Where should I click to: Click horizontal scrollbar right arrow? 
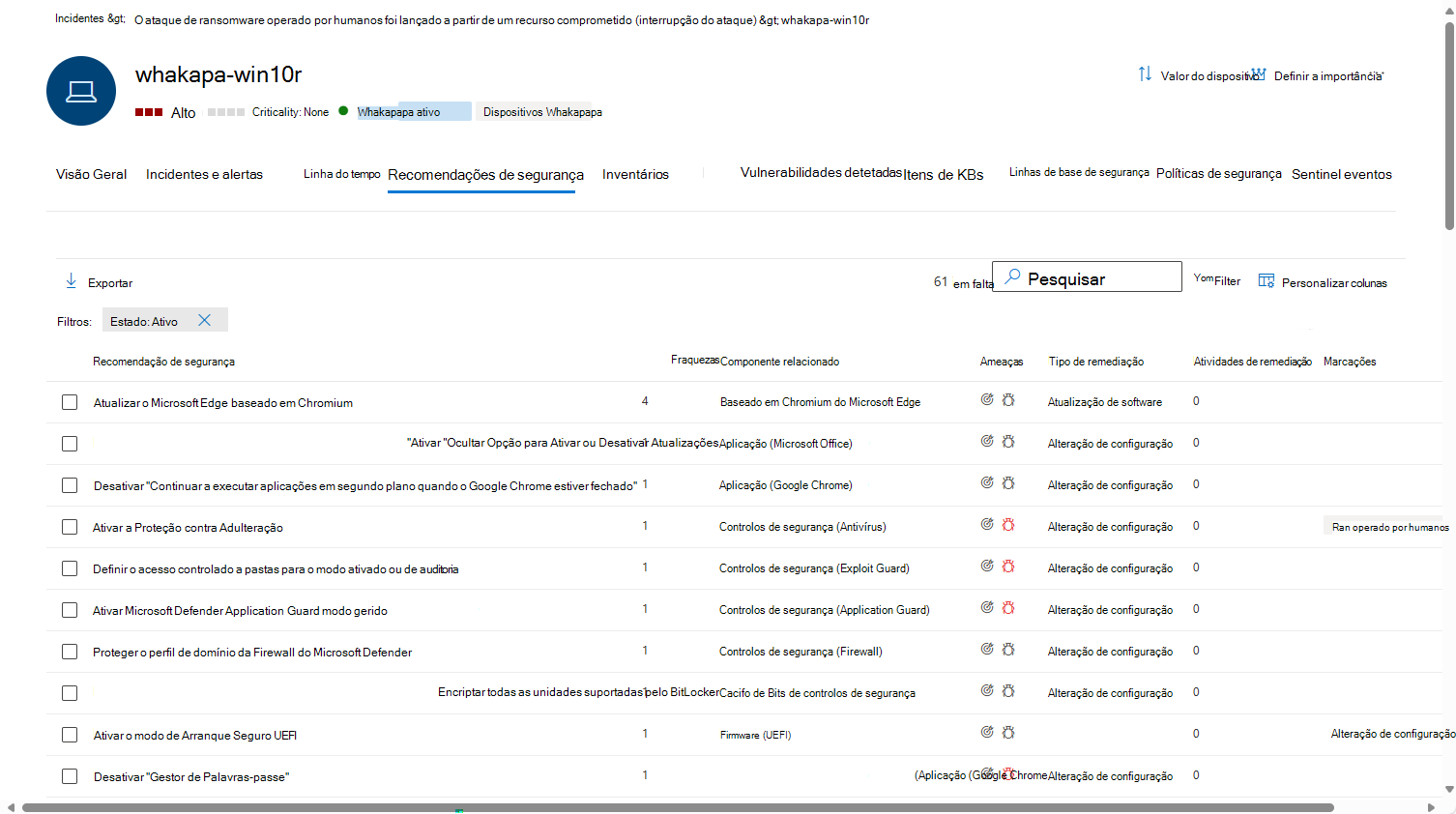[1431, 807]
